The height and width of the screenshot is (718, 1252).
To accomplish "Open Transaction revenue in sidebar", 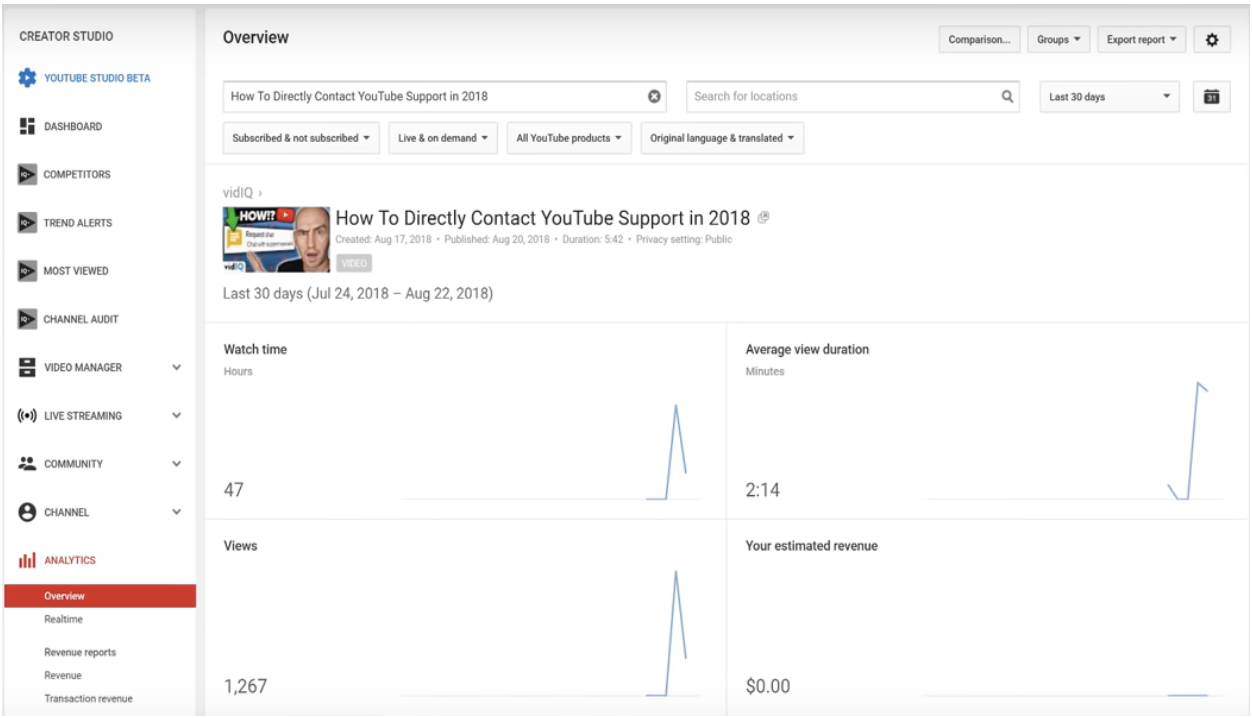I will [x=88, y=698].
